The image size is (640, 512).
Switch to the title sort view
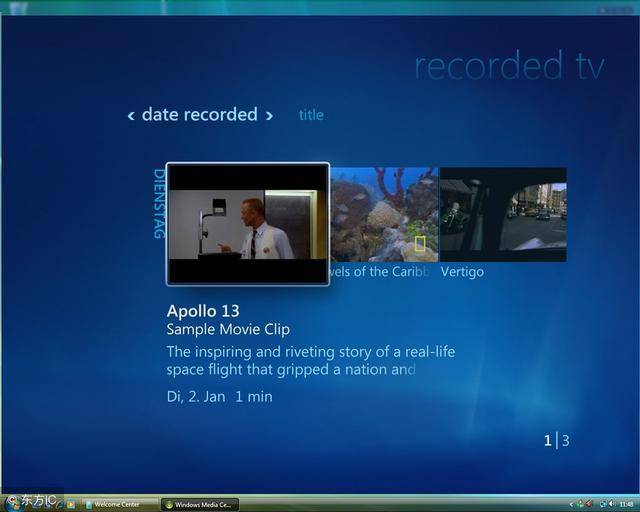tap(311, 115)
